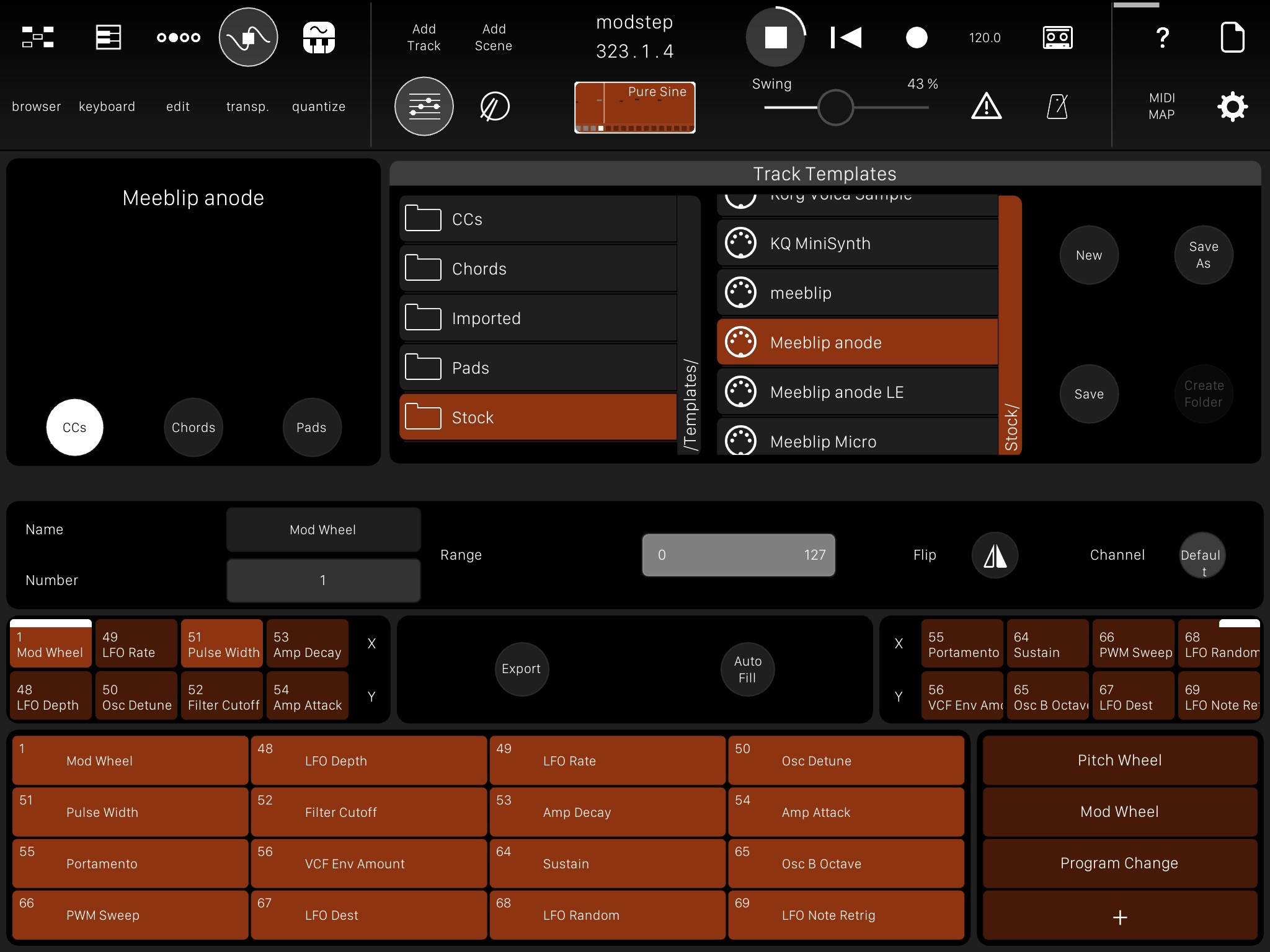The height and width of the screenshot is (952, 1270).
Task: Toggle the Flip switch for range
Action: pos(994,554)
